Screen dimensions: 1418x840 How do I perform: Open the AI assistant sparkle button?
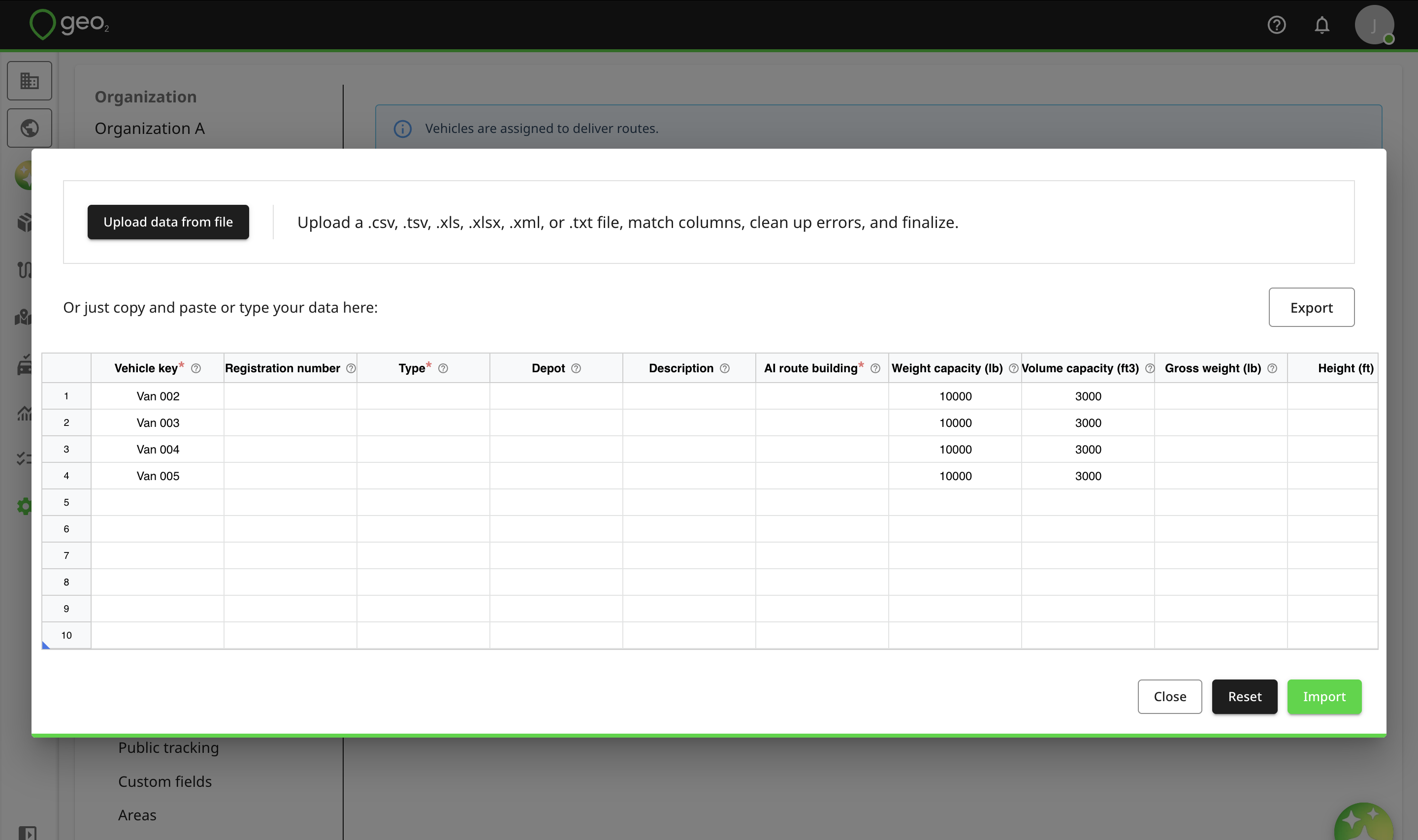click(x=1364, y=821)
